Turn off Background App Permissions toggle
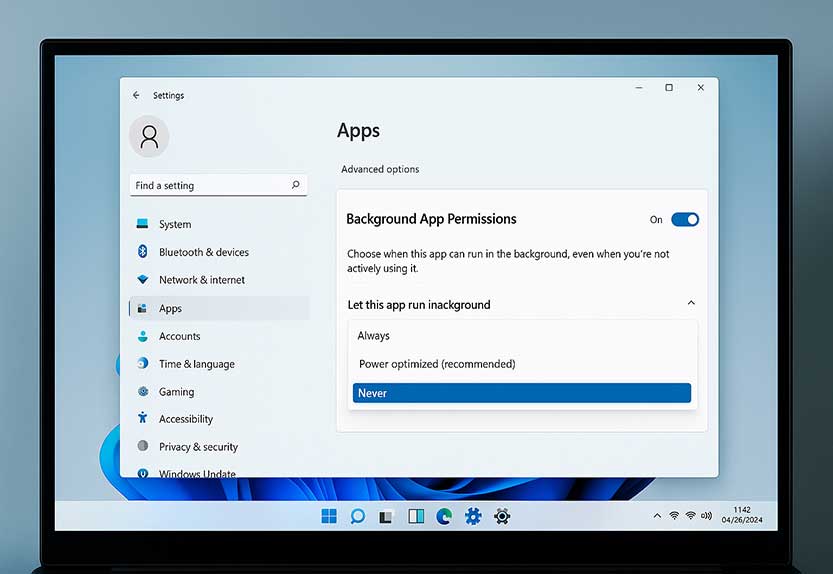 pyautogui.click(x=685, y=220)
